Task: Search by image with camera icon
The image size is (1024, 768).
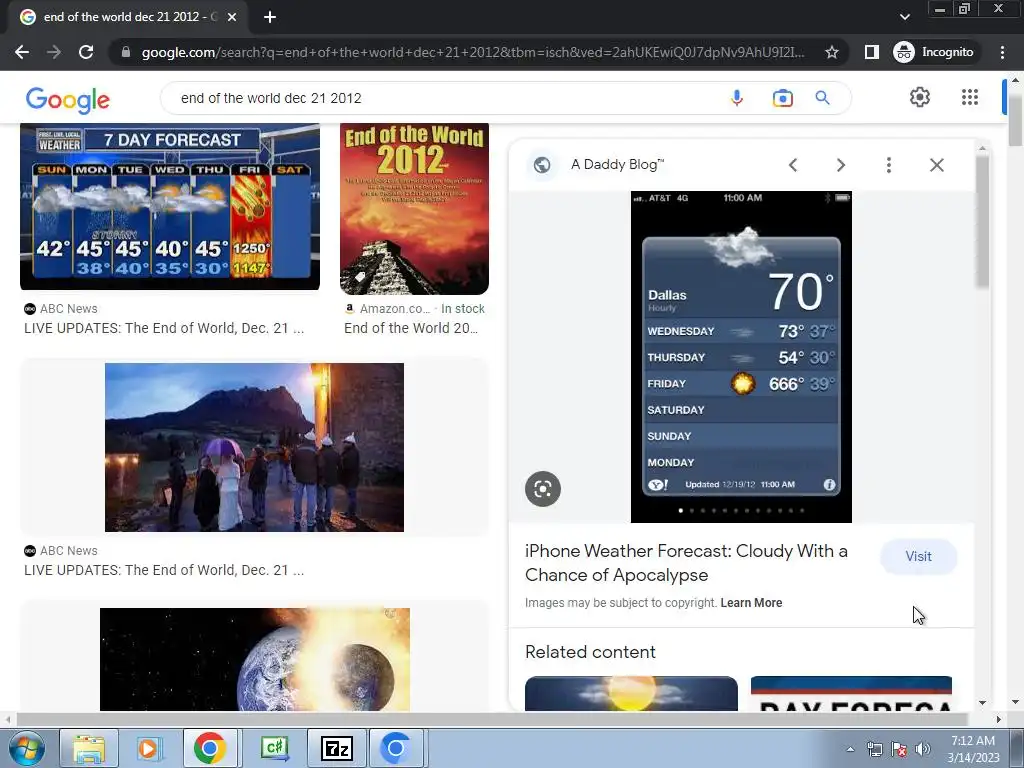Action: 782,98
